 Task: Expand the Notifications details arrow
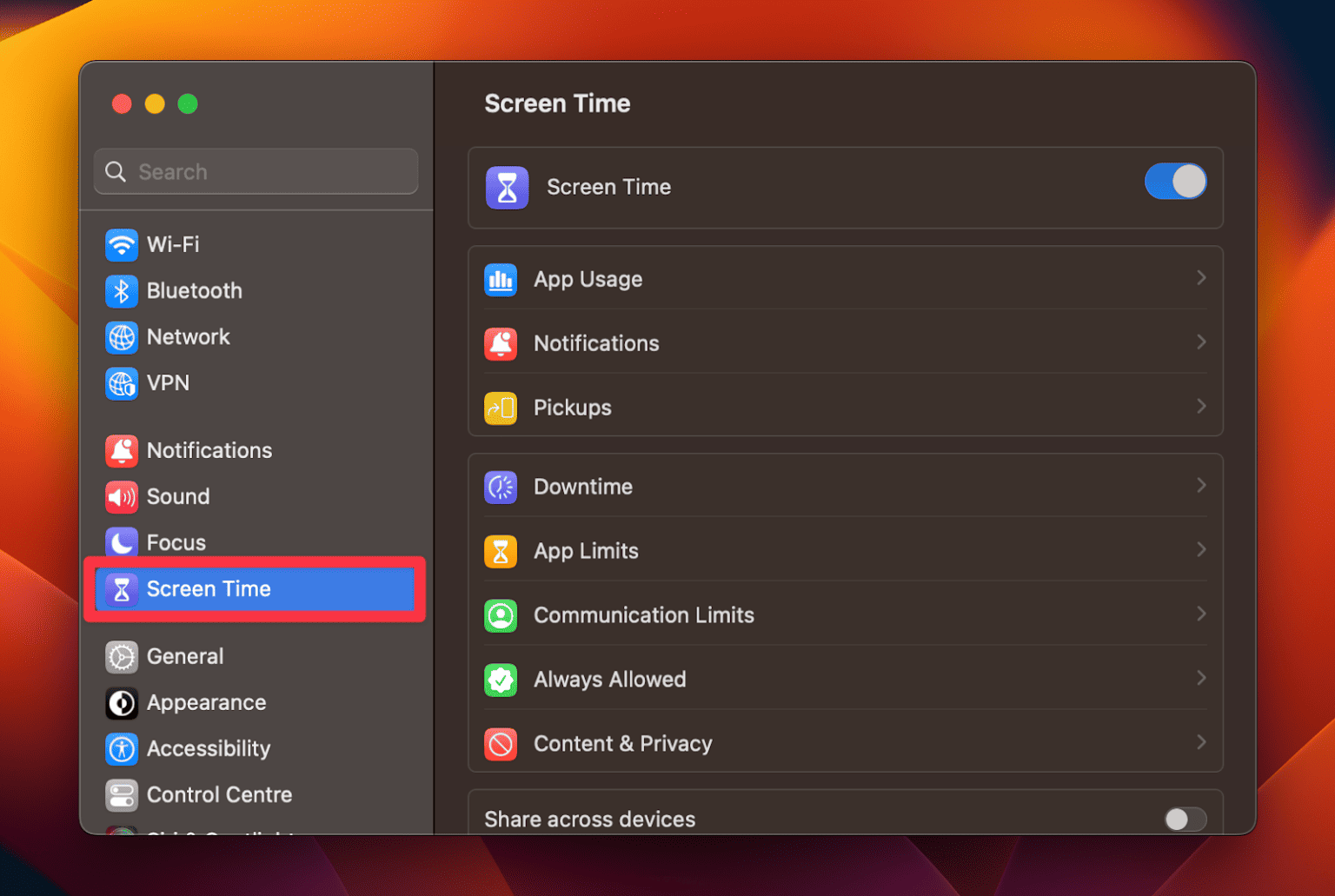click(1202, 342)
